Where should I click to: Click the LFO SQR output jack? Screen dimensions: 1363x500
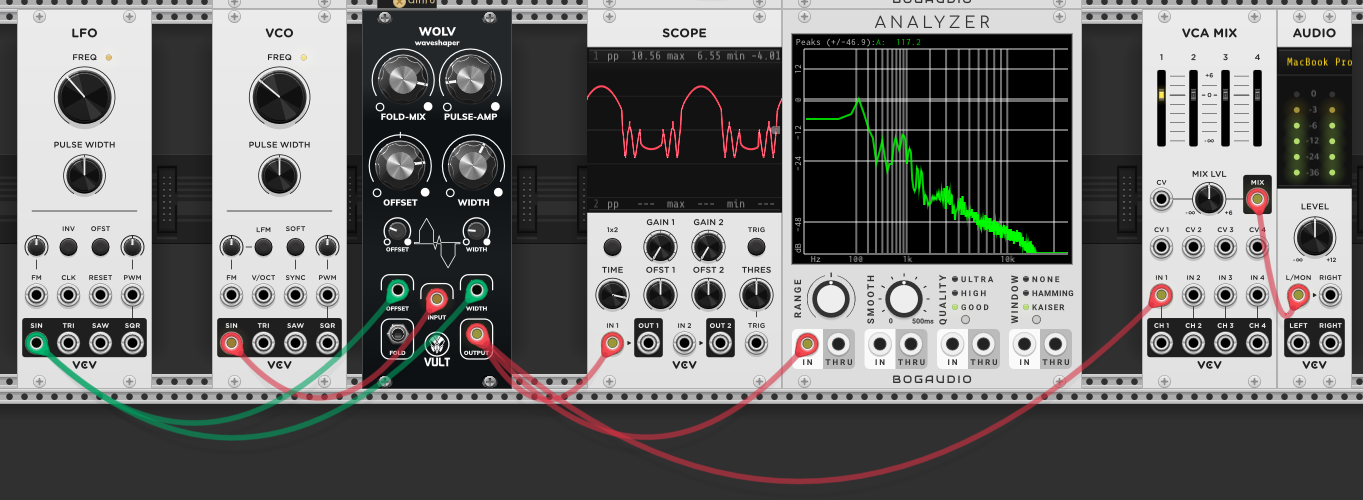tap(132, 343)
